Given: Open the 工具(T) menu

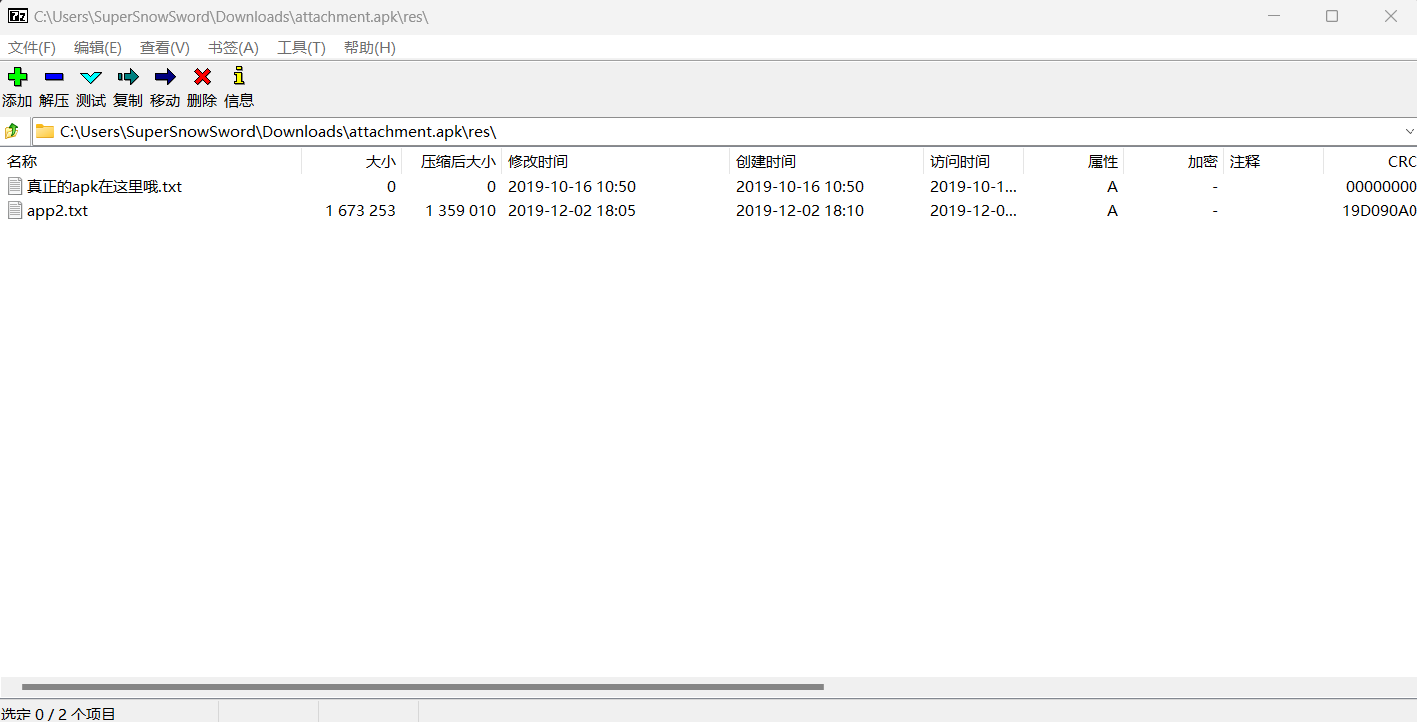Looking at the screenshot, I should pos(301,48).
